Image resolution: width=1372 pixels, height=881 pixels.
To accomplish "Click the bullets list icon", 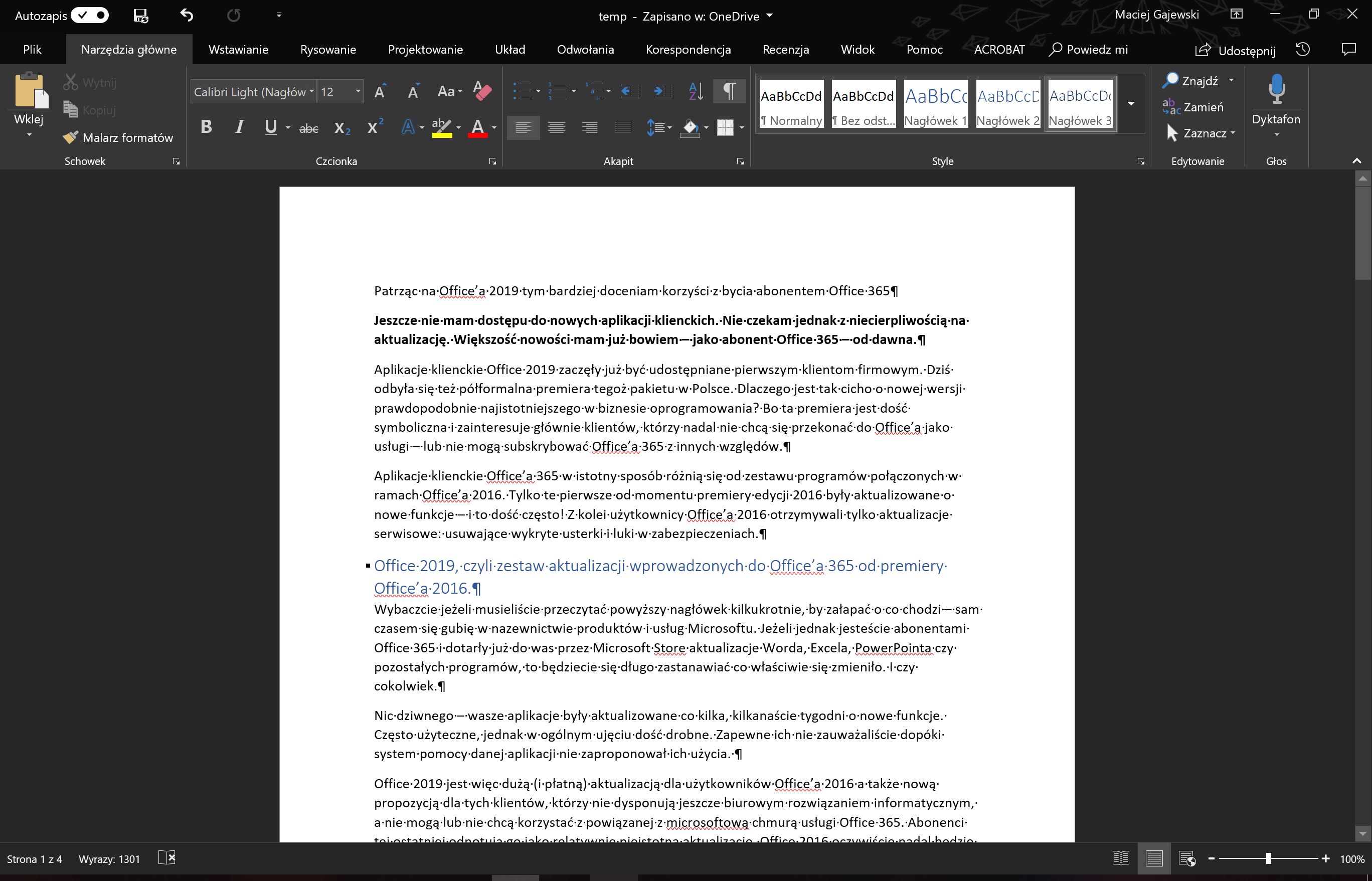I will pos(522,91).
